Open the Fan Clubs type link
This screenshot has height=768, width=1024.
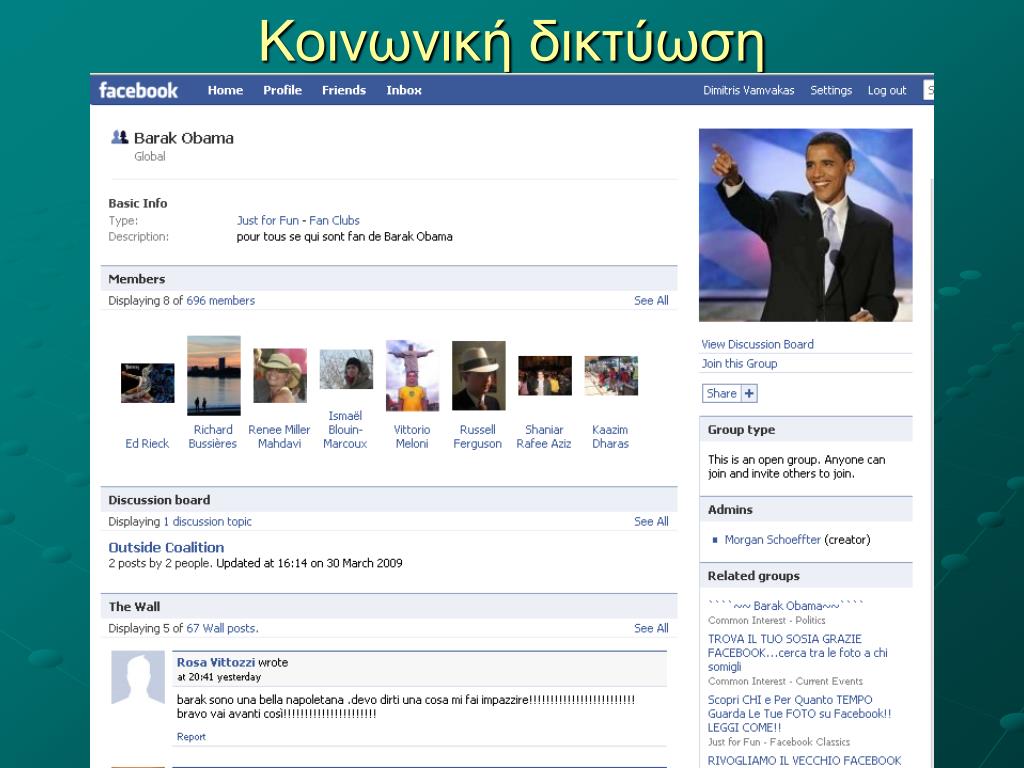click(x=334, y=220)
